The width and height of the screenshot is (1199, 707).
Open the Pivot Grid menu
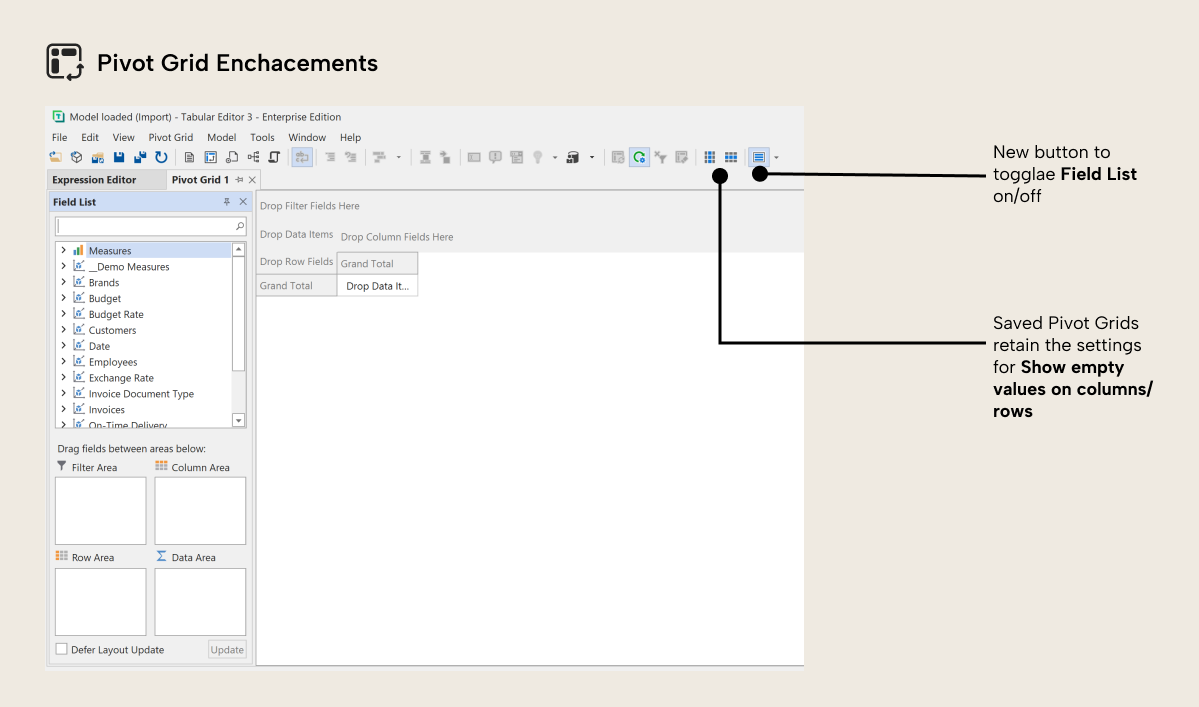point(170,137)
